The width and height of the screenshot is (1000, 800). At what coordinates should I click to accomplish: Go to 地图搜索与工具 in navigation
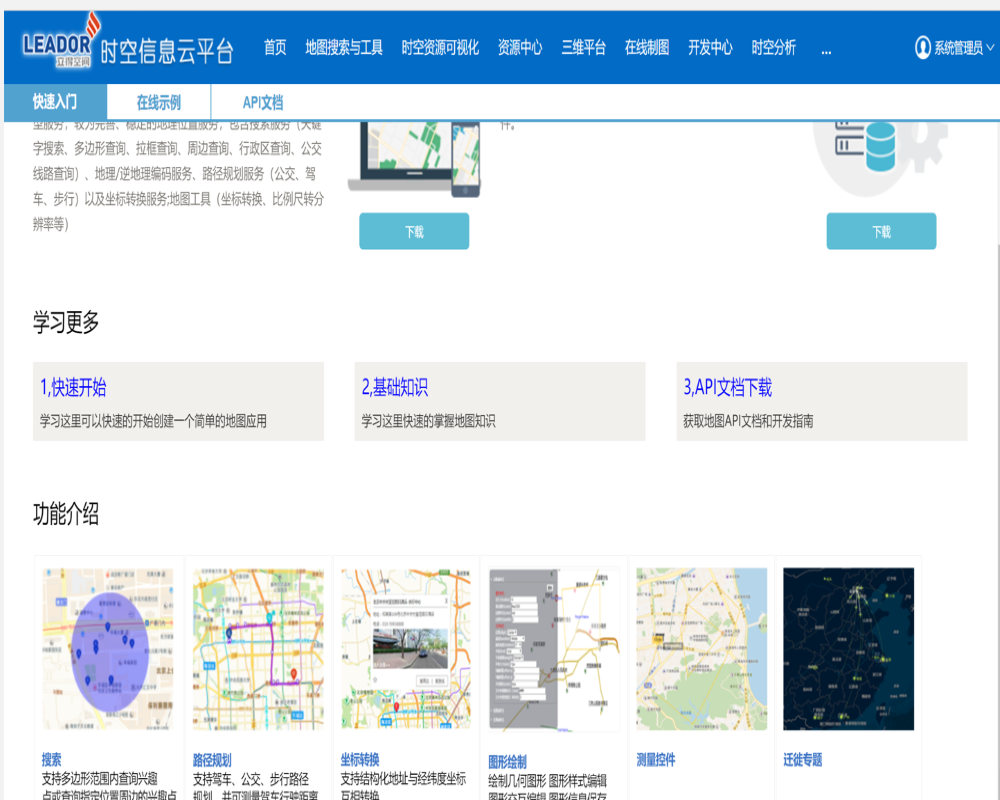tap(344, 47)
